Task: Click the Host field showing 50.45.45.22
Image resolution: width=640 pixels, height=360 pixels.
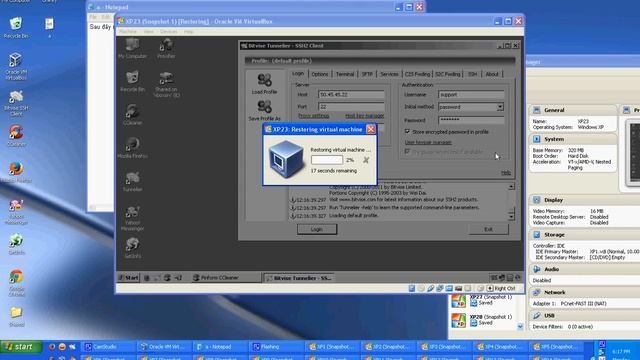Action: pyautogui.click(x=351, y=94)
